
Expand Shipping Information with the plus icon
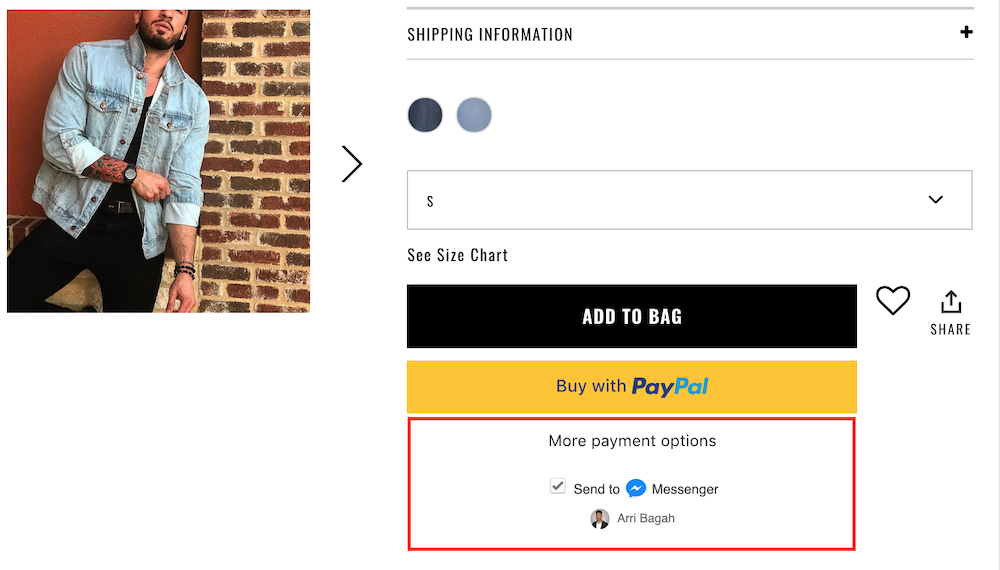[x=966, y=32]
